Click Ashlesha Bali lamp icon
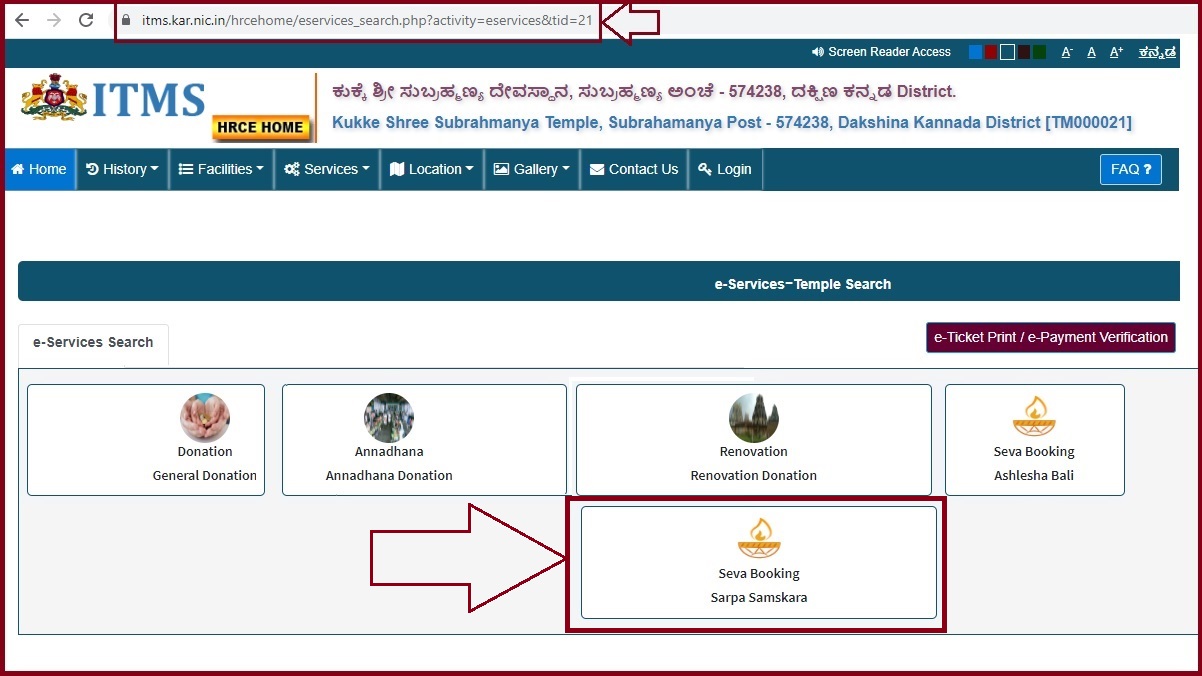1202x676 pixels. click(1034, 417)
